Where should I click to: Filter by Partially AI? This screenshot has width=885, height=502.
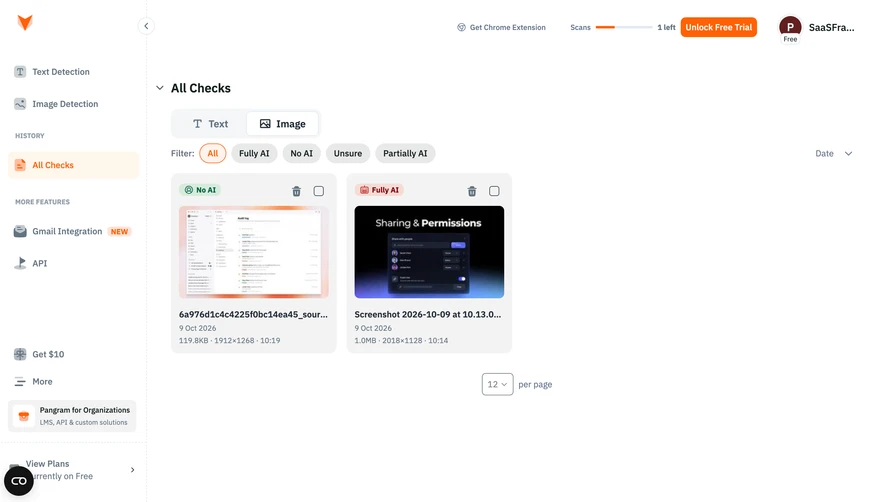pyautogui.click(x=405, y=154)
